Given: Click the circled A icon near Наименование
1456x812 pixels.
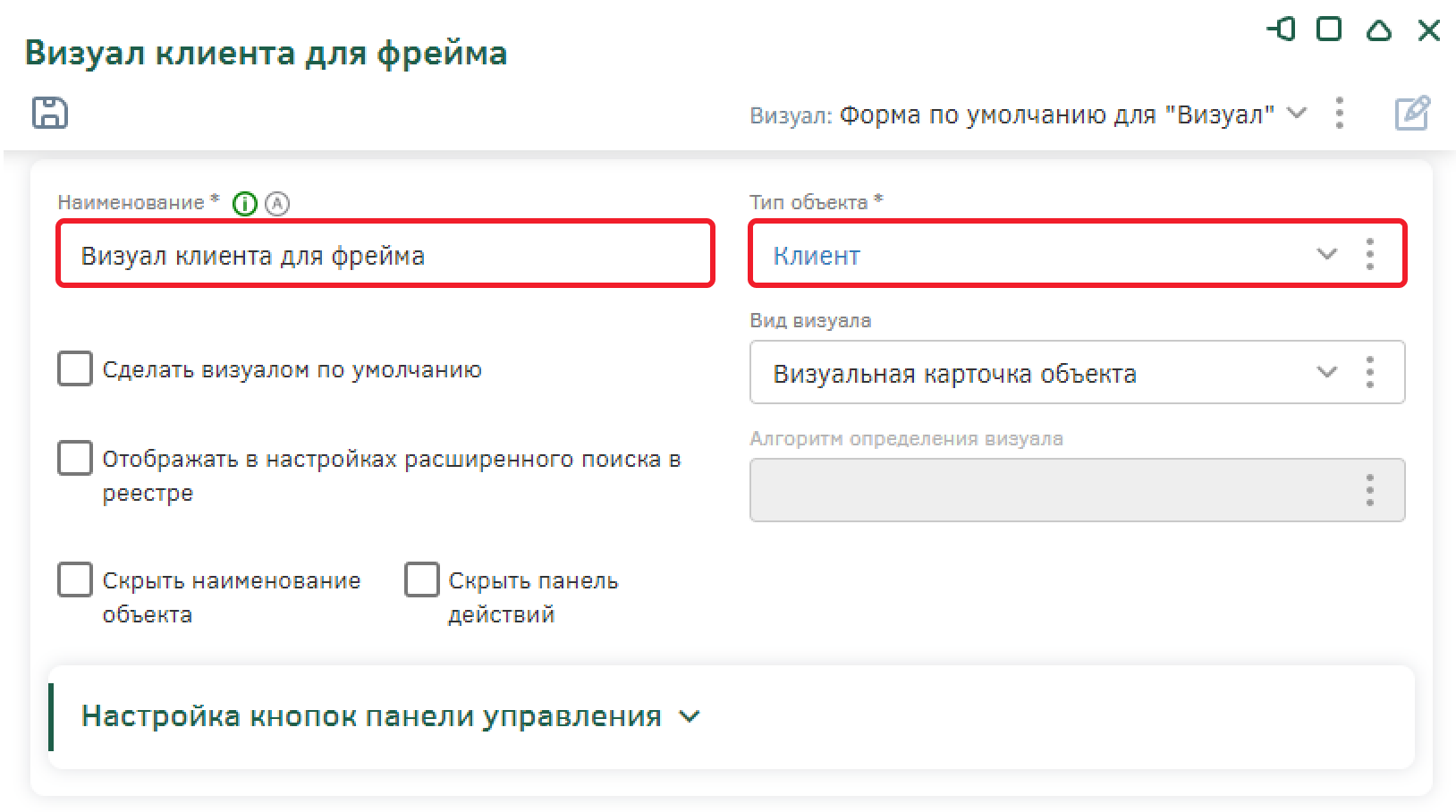Looking at the screenshot, I should point(278,204).
